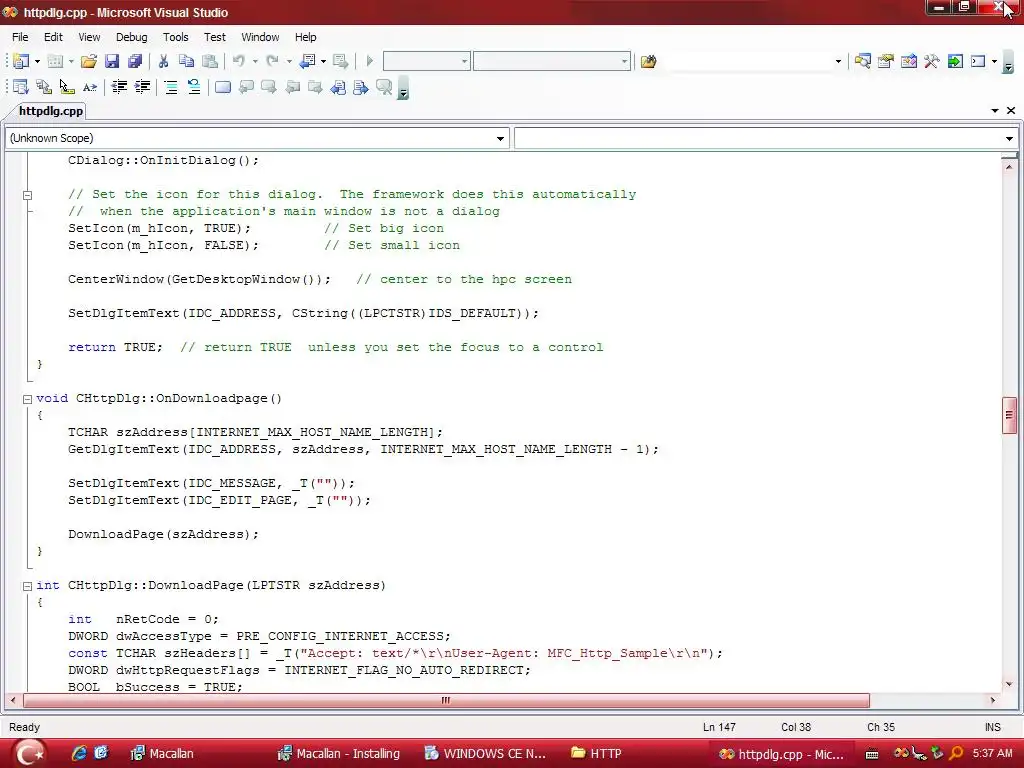The height and width of the screenshot is (768, 1024).
Task: Switch to WINDOWS CE N... taskbar button
Action: pos(485,753)
